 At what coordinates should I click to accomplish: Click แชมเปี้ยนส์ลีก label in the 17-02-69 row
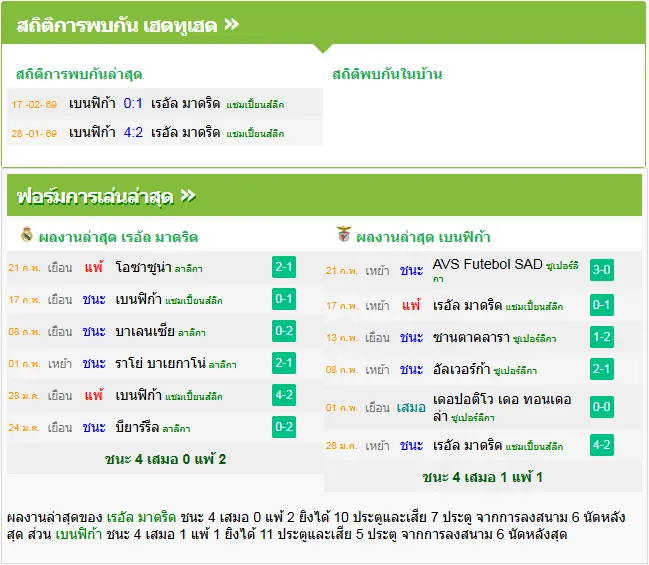coord(255,105)
